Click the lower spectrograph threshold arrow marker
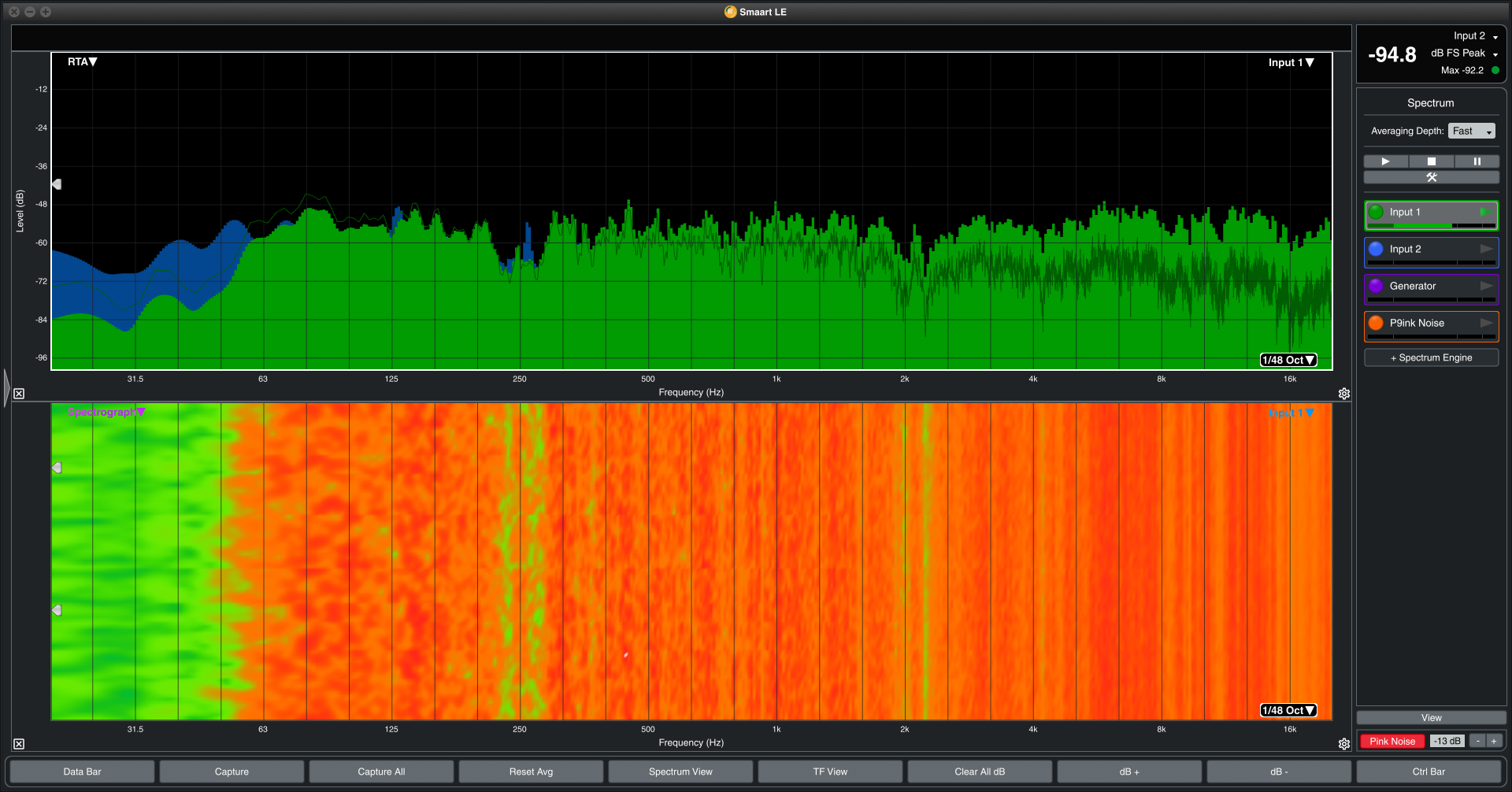Viewport: 1512px width, 792px height. point(57,610)
